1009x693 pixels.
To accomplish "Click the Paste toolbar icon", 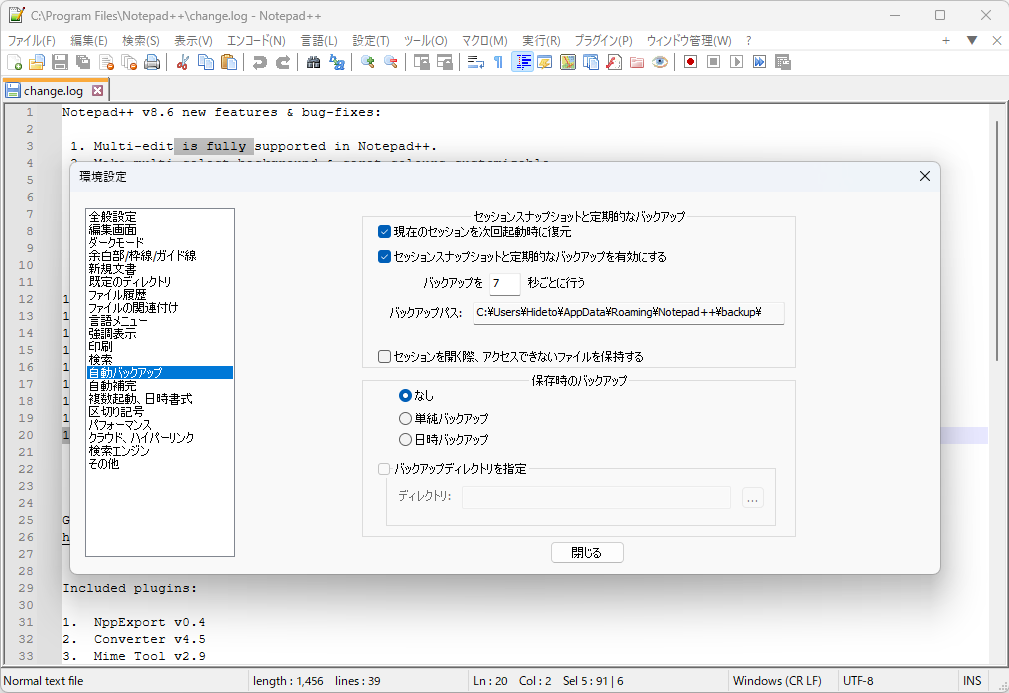I will [x=228, y=61].
